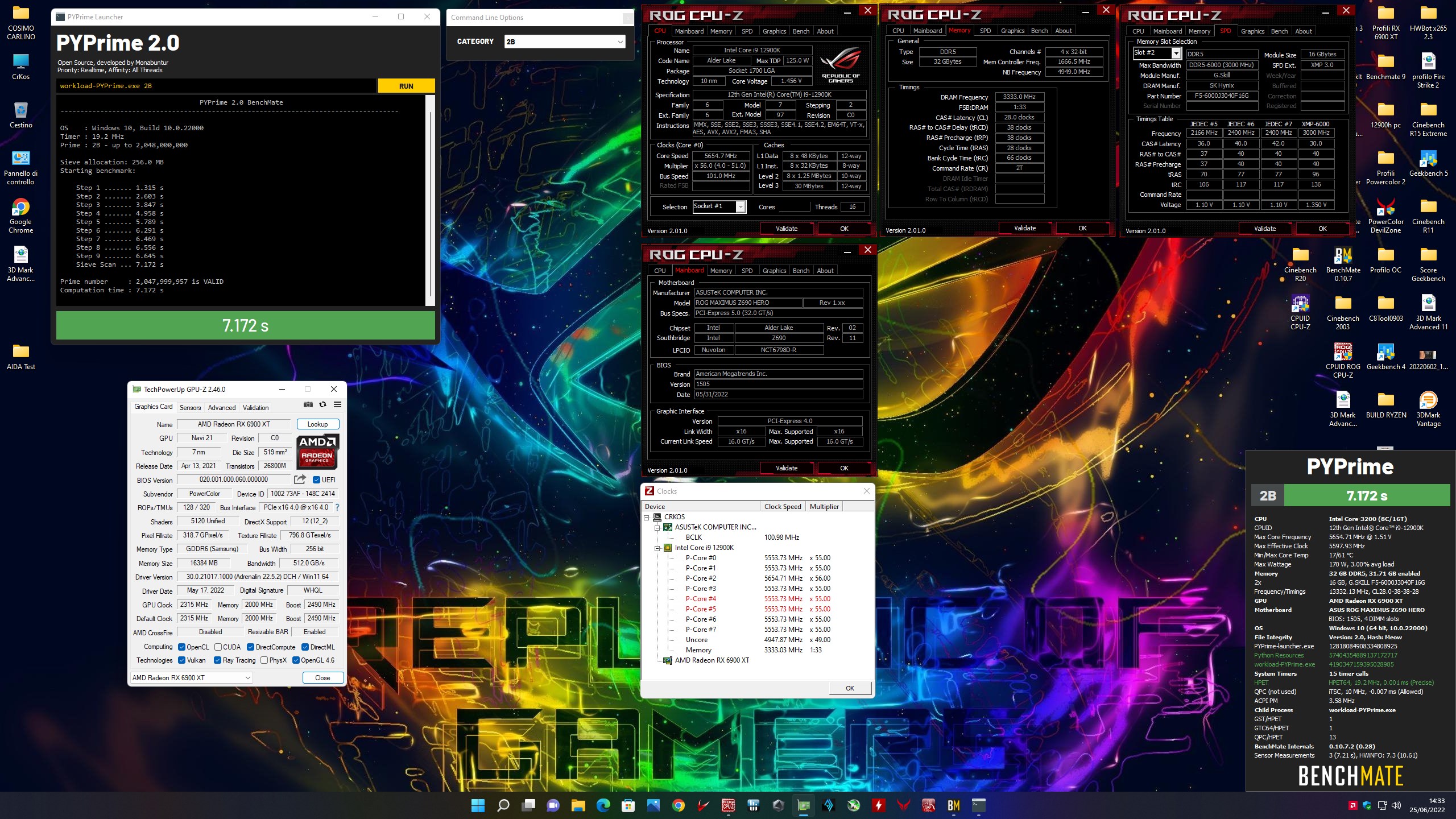Click OK in the Clocks window
The image size is (1456, 819).
850,688
